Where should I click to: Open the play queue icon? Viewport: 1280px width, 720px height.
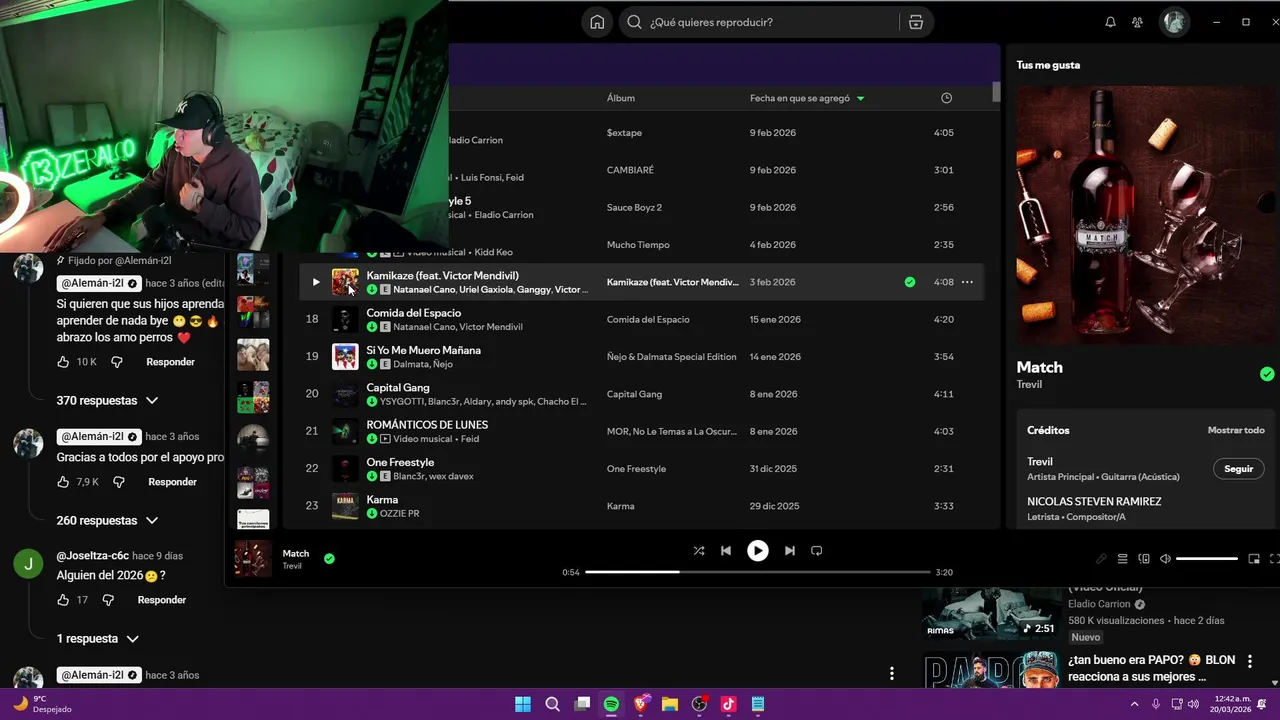(x=1122, y=559)
